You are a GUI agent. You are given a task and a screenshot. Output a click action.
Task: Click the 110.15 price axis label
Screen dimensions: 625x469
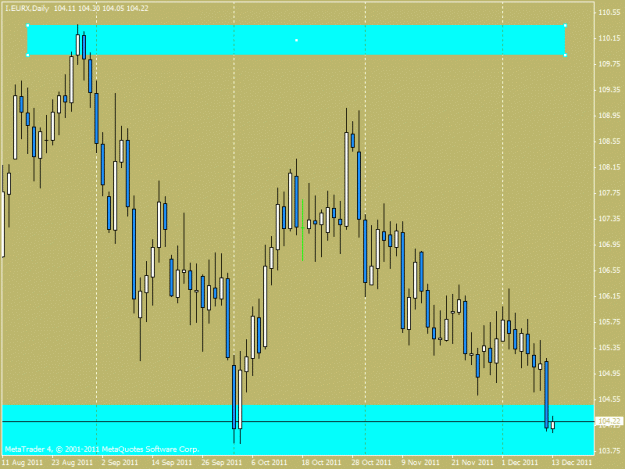pos(609,38)
